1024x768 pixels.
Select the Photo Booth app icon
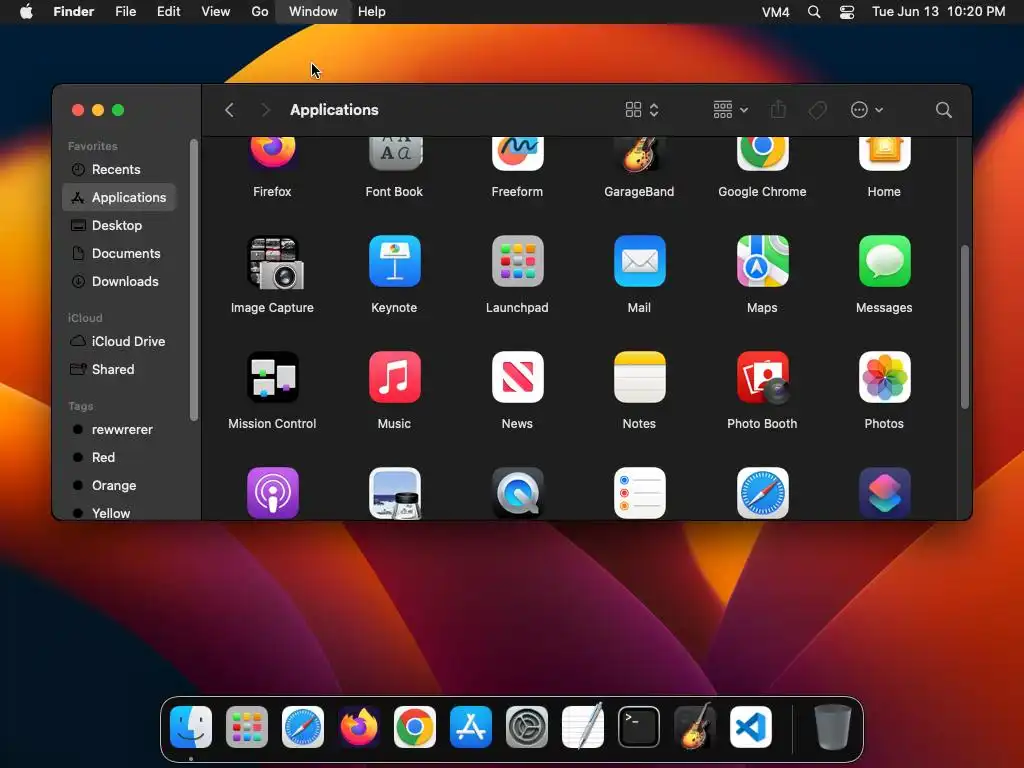click(762, 378)
